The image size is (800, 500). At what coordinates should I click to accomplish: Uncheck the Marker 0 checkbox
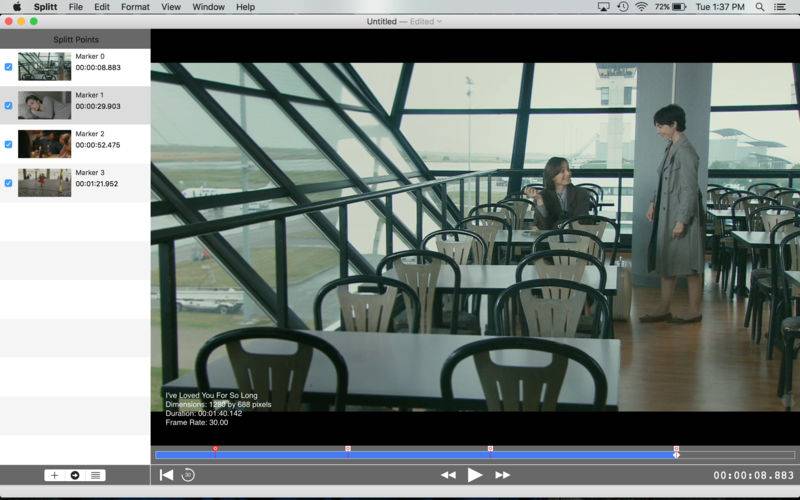[x=8, y=67]
